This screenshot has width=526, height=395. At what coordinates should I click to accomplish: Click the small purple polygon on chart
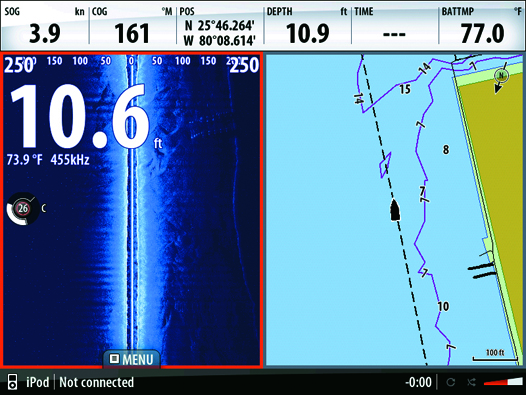[385, 165]
